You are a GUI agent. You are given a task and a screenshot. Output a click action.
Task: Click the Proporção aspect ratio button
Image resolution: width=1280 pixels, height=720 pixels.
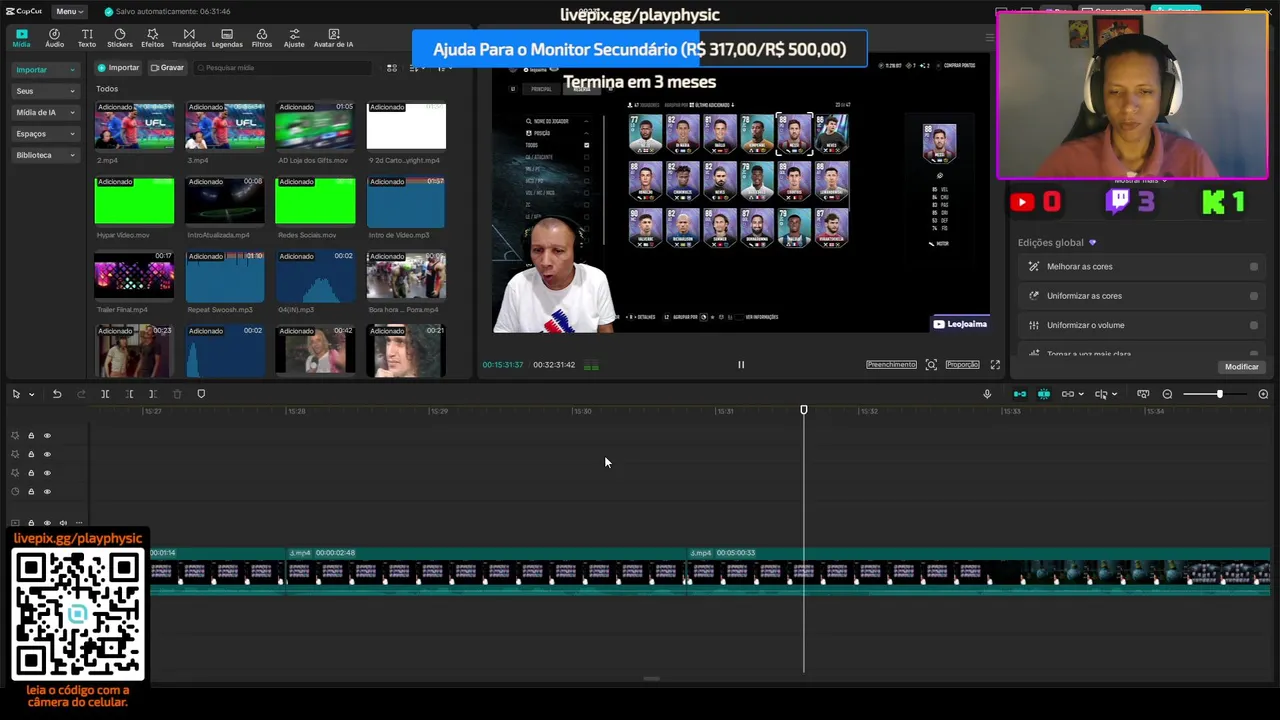point(962,365)
